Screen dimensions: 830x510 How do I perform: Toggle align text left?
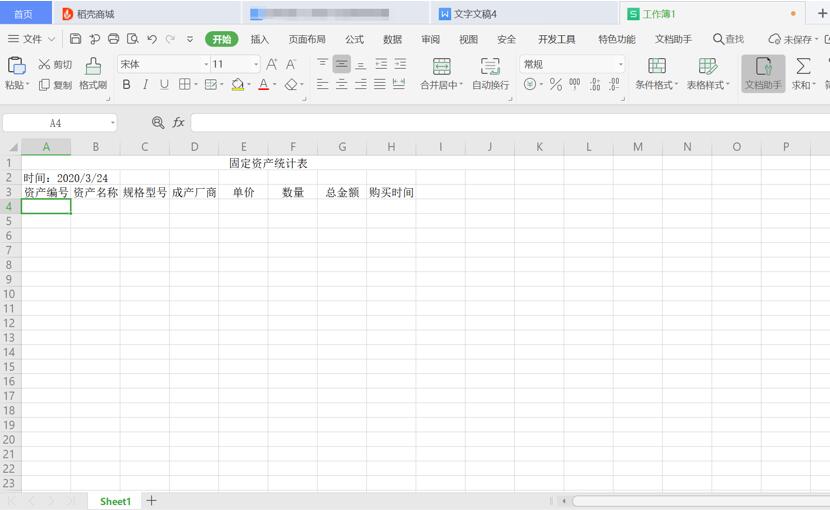pos(322,84)
